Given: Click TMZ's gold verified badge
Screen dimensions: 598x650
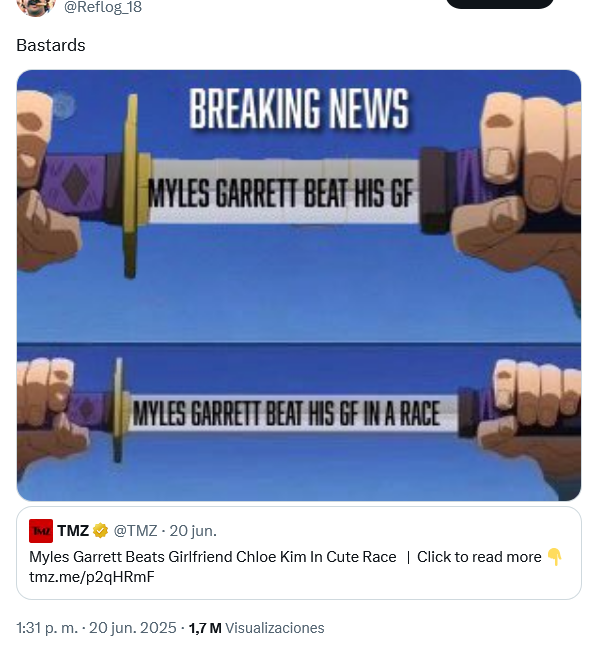Looking at the screenshot, I should (x=100, y=531).
